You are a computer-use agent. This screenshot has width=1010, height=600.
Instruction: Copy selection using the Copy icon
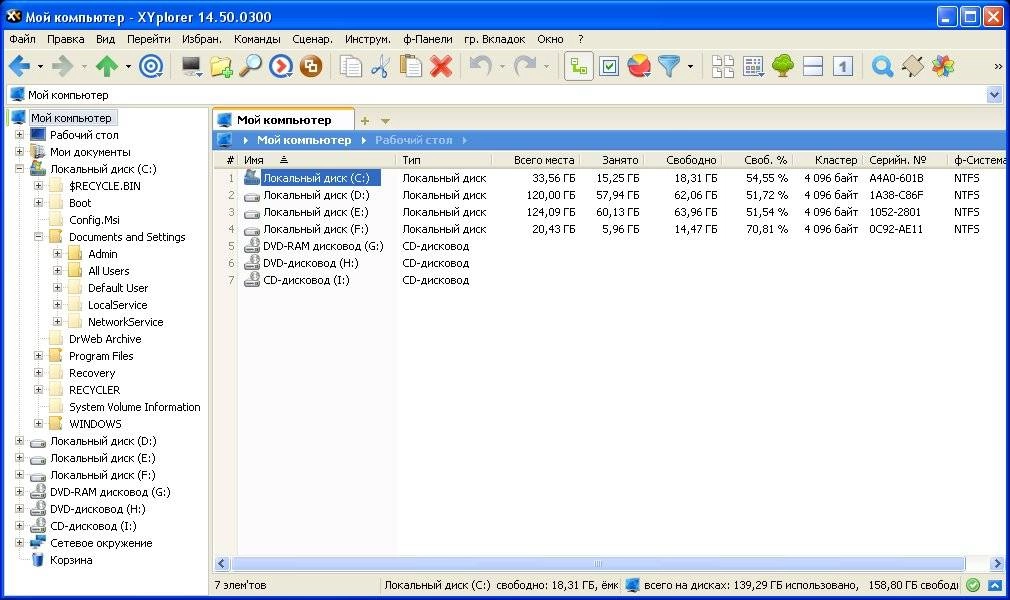point(350,66)
